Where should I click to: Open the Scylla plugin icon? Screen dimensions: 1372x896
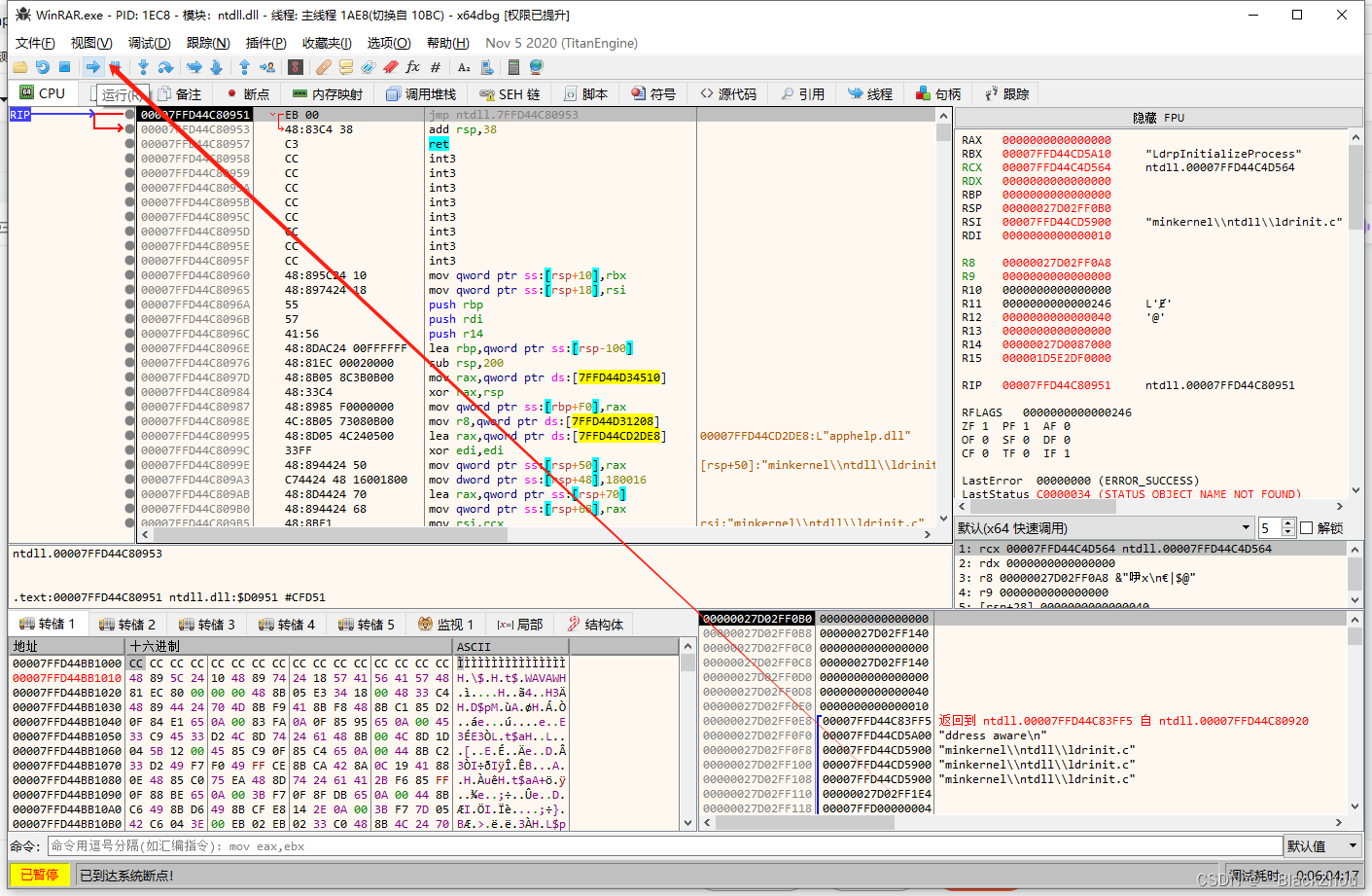tap(296, 67)
